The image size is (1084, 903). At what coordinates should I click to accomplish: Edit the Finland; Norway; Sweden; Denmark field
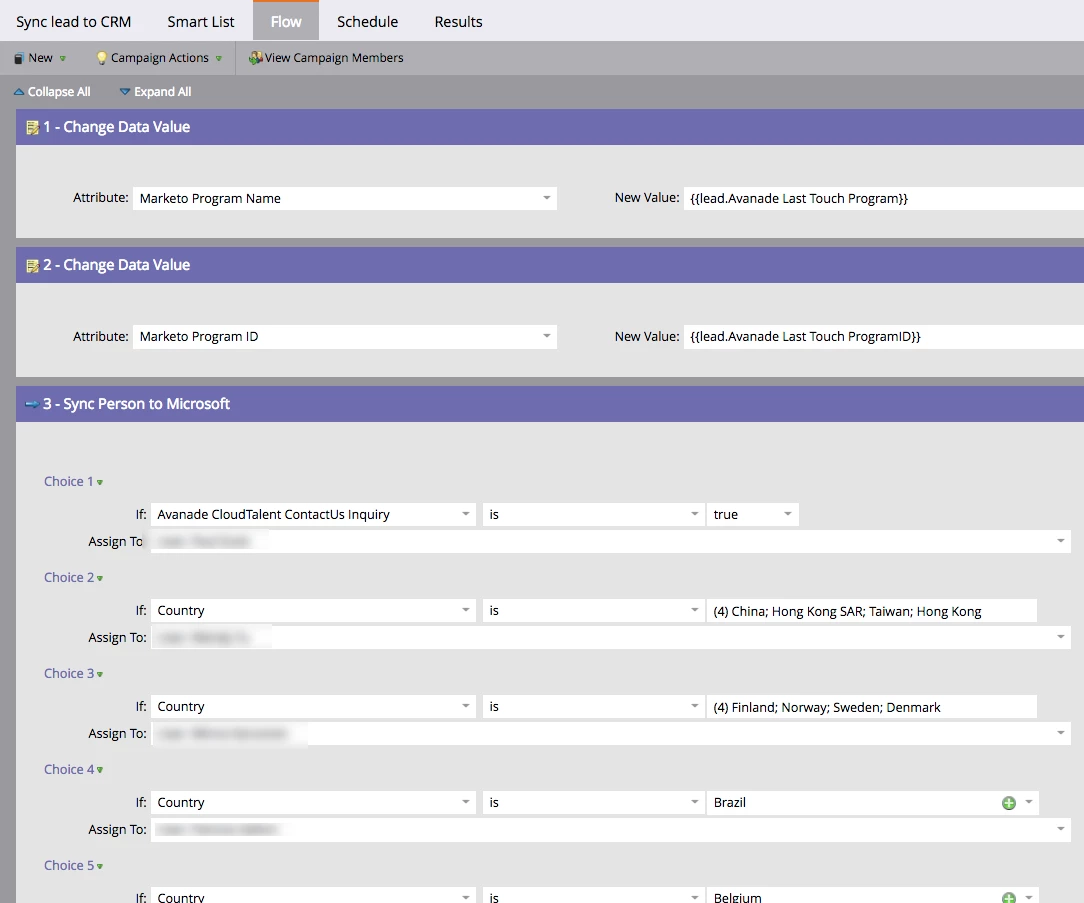(x=871, y=707)
